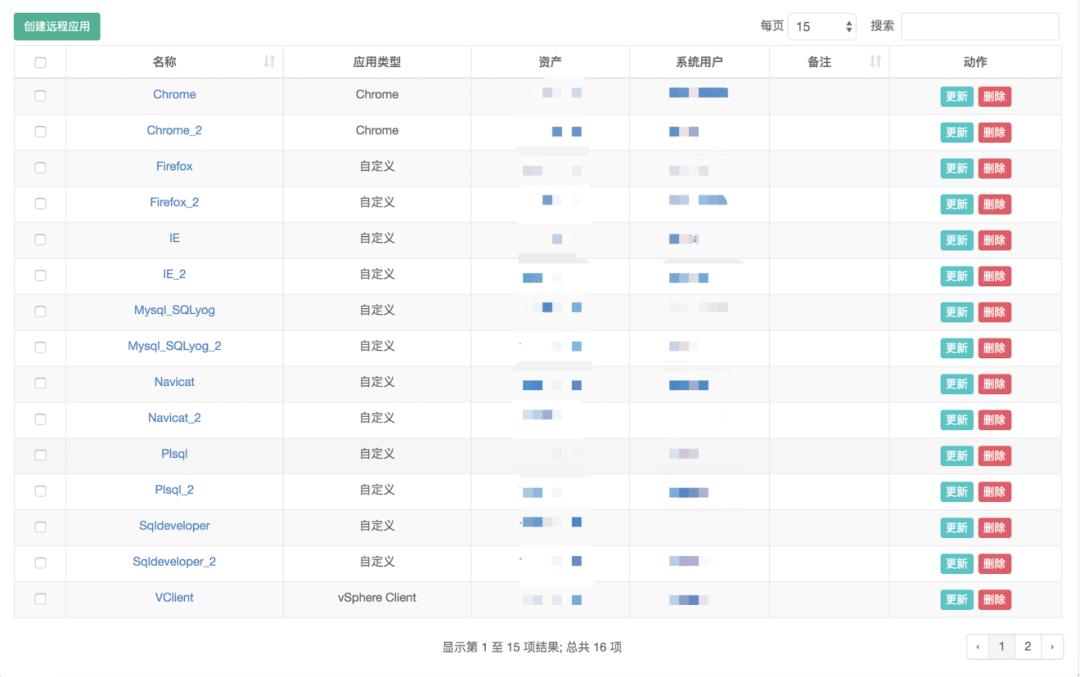
Task: Click the next page arrow
Action: tap(1051, 647)
